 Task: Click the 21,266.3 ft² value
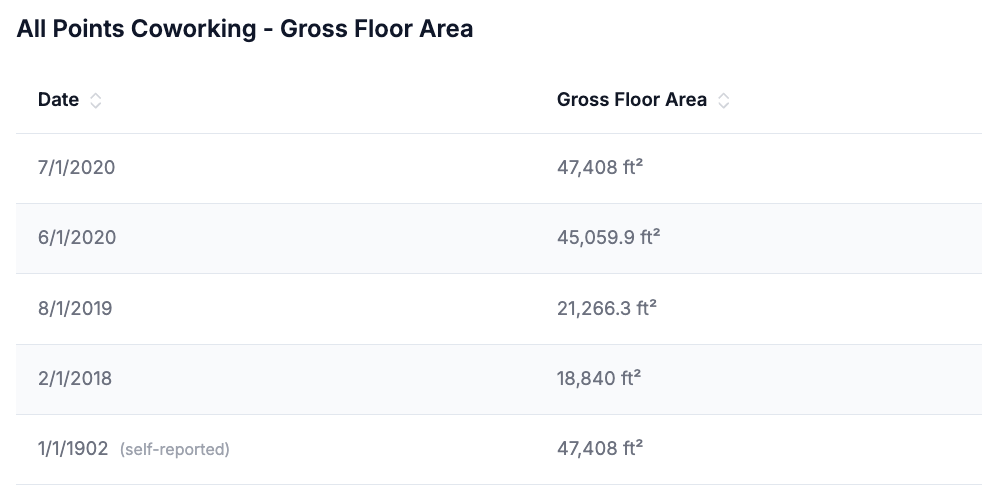607,308
